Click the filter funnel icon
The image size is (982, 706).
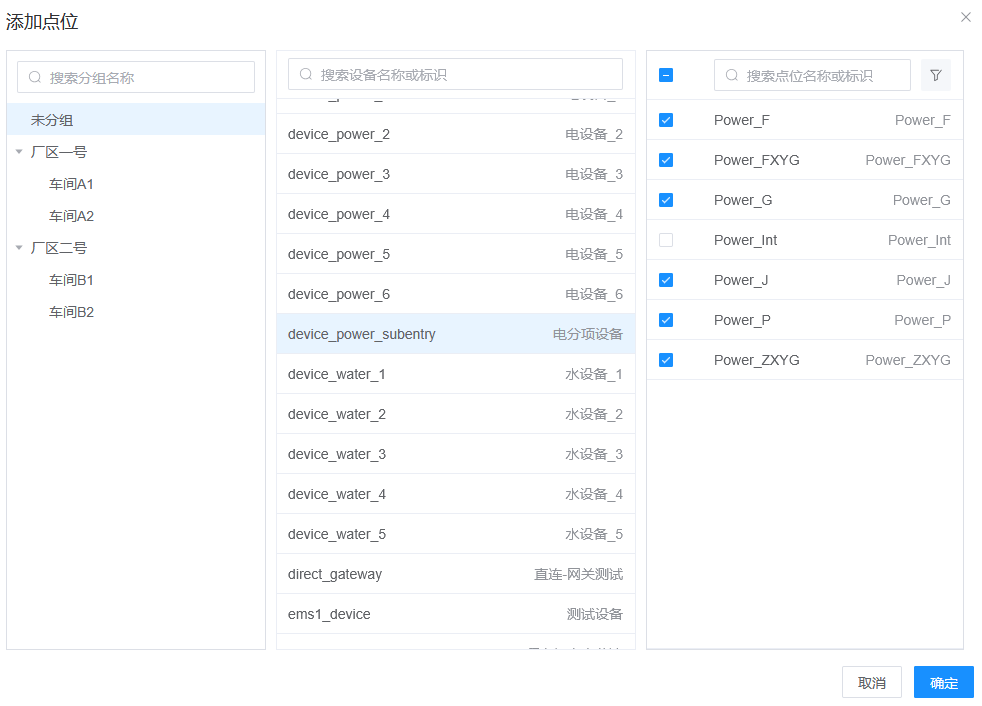pyautogui.click(x=935, y=75)
